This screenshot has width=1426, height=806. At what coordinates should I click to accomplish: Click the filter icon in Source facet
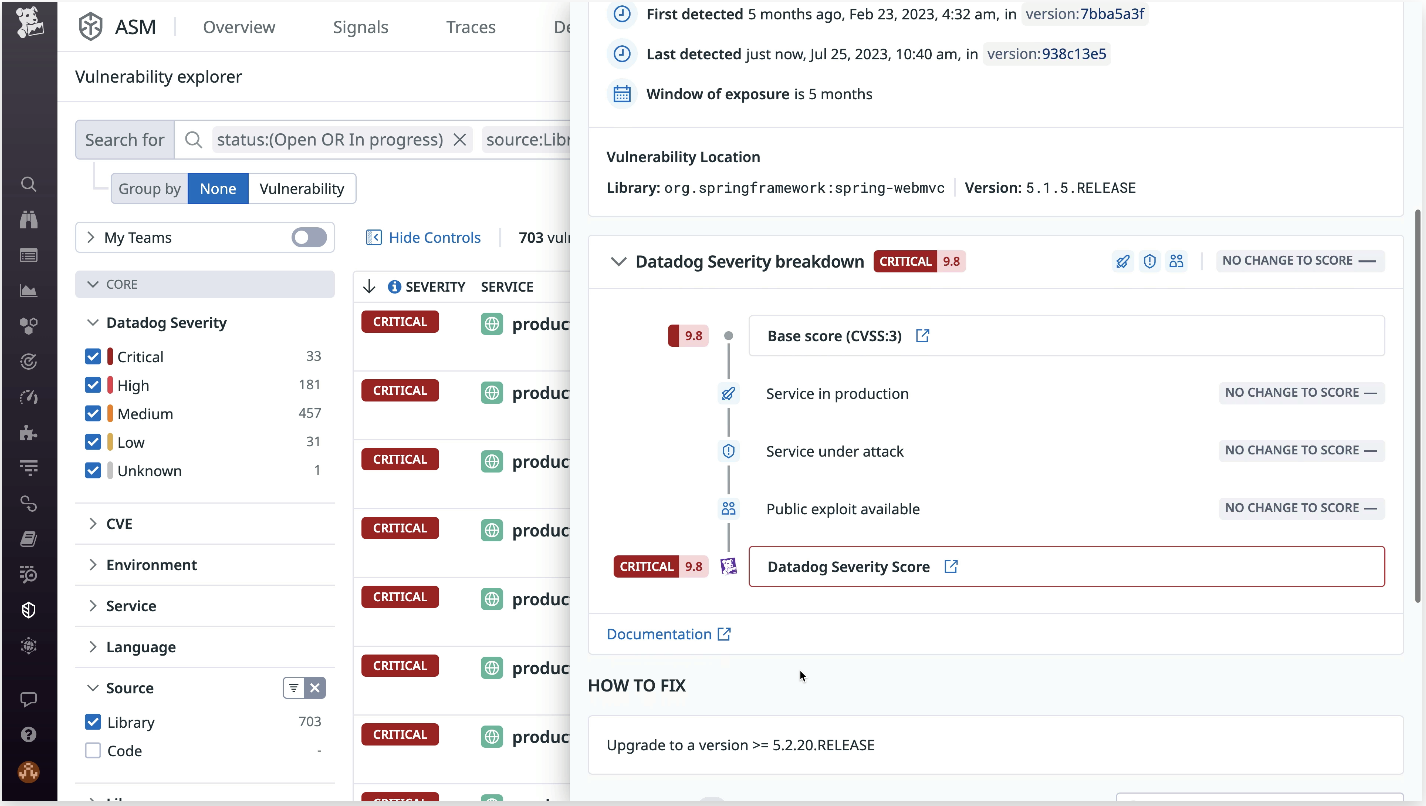[293, 688]
